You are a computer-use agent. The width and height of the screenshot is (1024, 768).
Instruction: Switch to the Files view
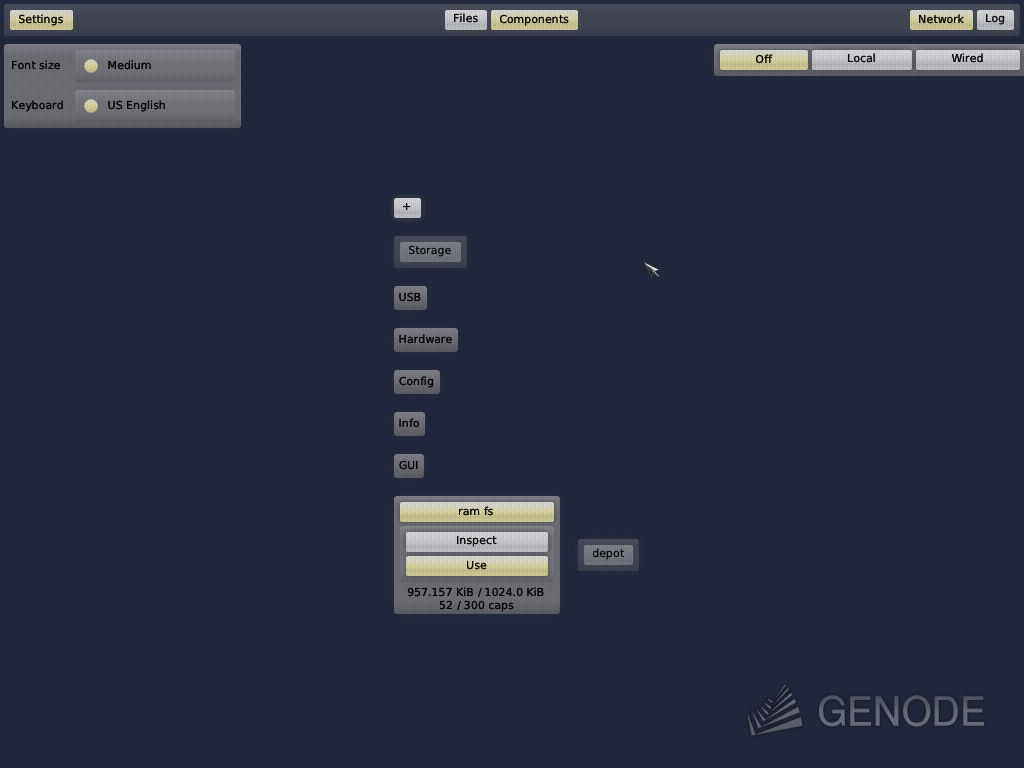tap(465, 18)
